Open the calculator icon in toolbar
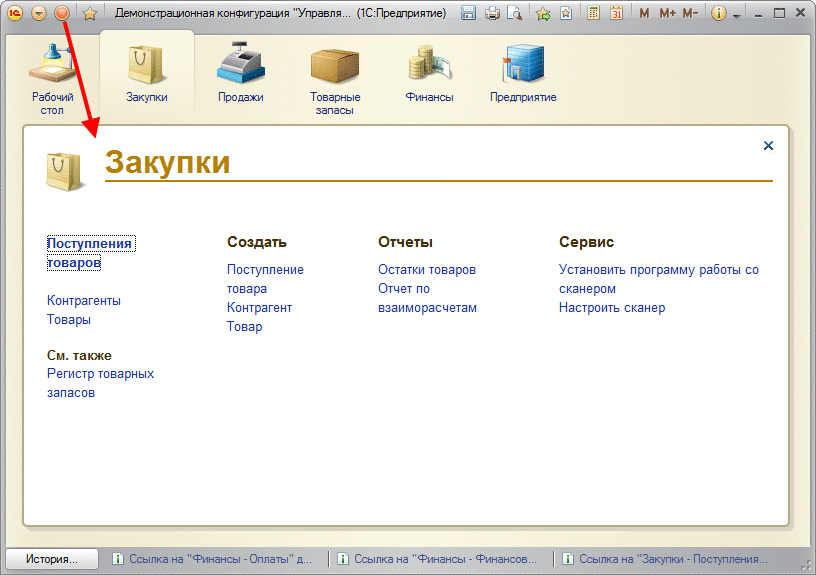816x575 pixels. [x=593, y=13]
